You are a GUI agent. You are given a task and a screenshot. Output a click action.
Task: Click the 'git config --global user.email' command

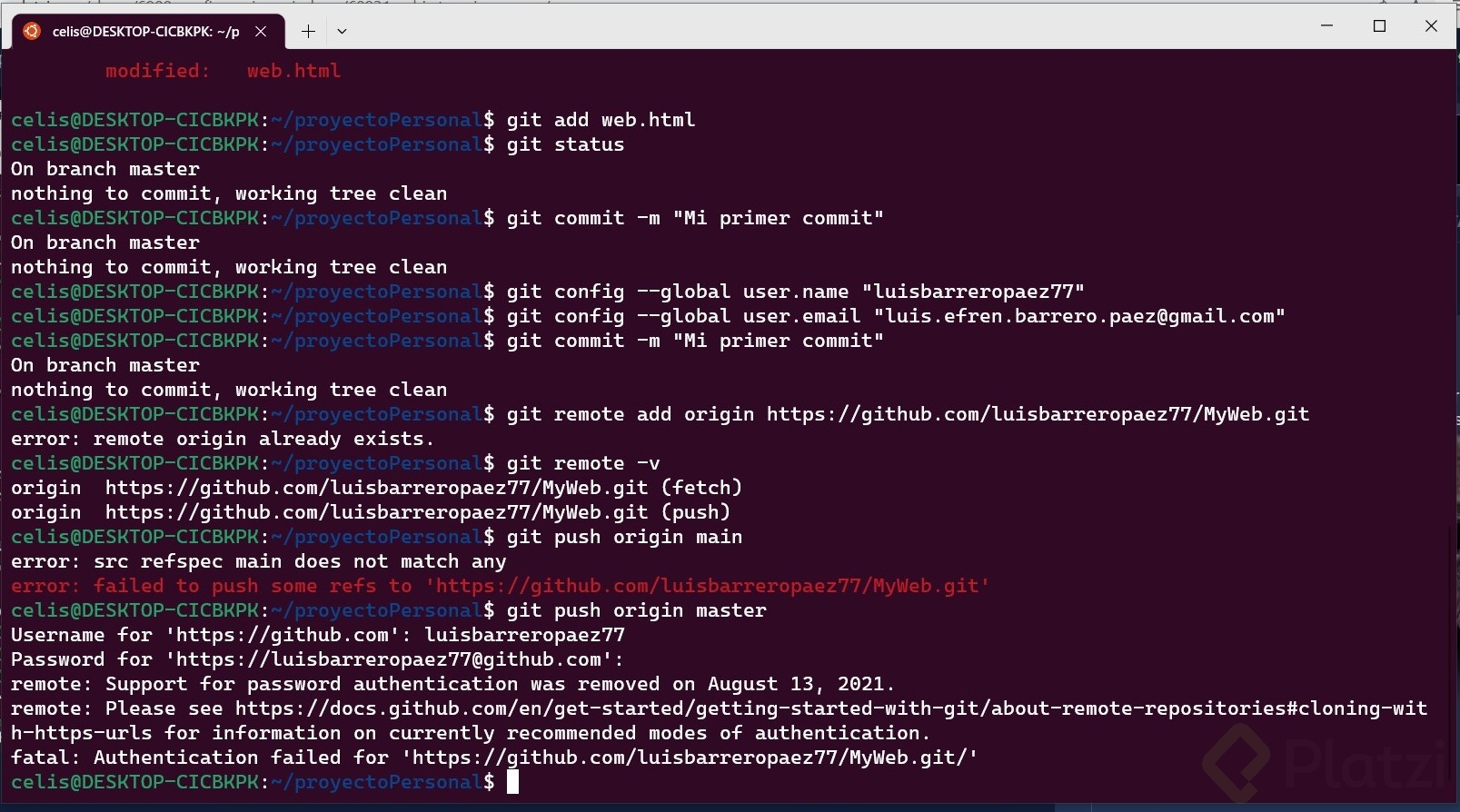[896, 316]
